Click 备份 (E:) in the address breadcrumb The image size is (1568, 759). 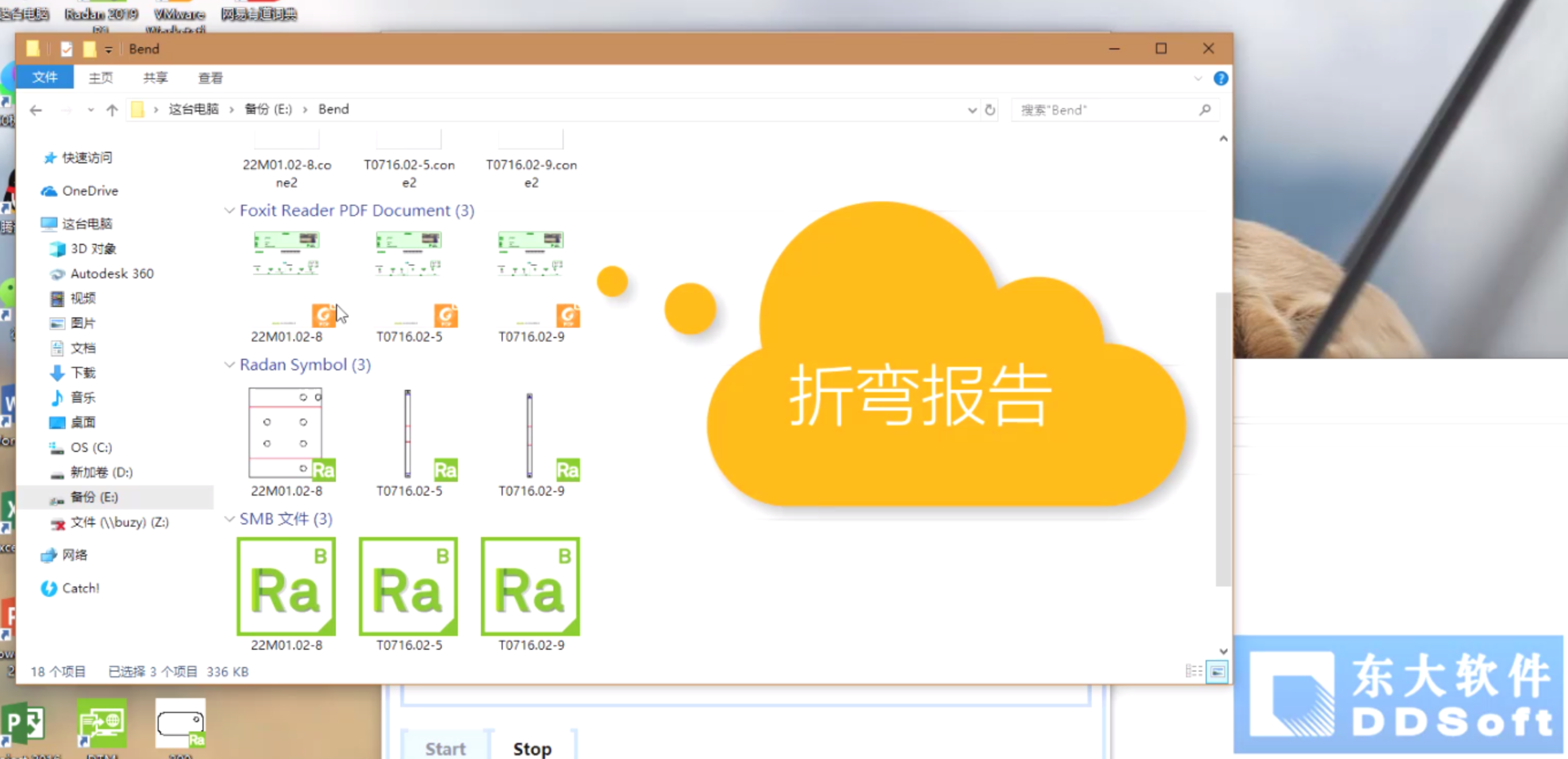tap(268, 110)
